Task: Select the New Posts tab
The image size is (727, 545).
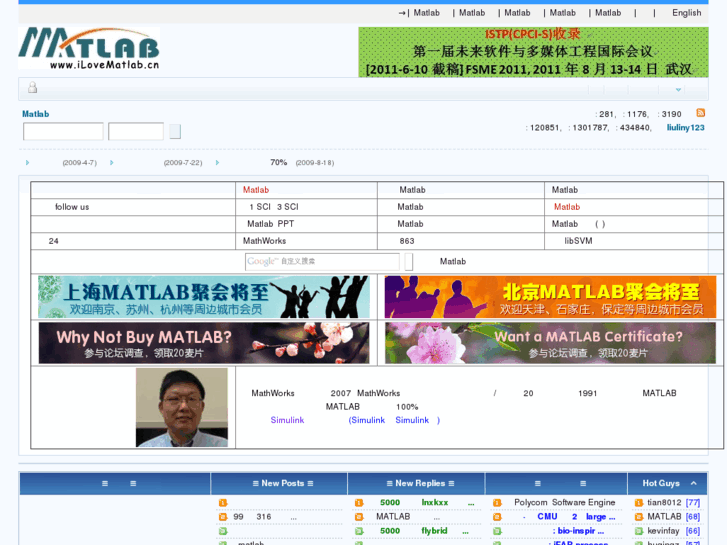Action: [282, 483]
